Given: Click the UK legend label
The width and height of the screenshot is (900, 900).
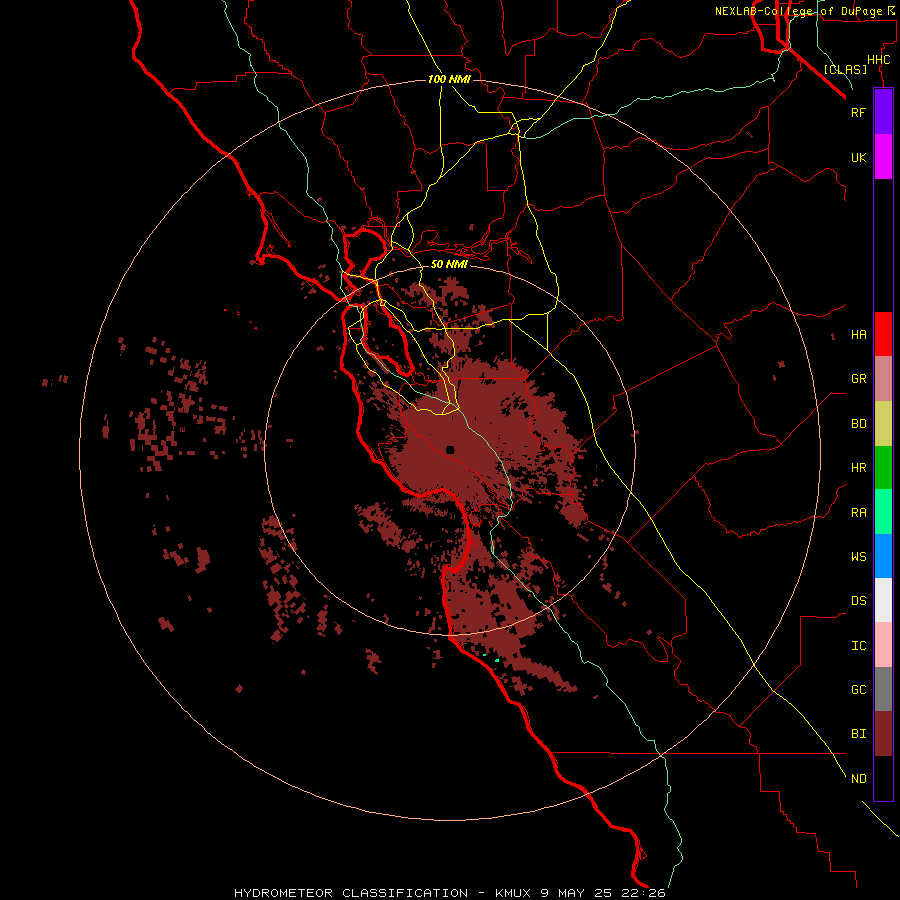Looking at the screenshot, I should [x=858, y=158].
